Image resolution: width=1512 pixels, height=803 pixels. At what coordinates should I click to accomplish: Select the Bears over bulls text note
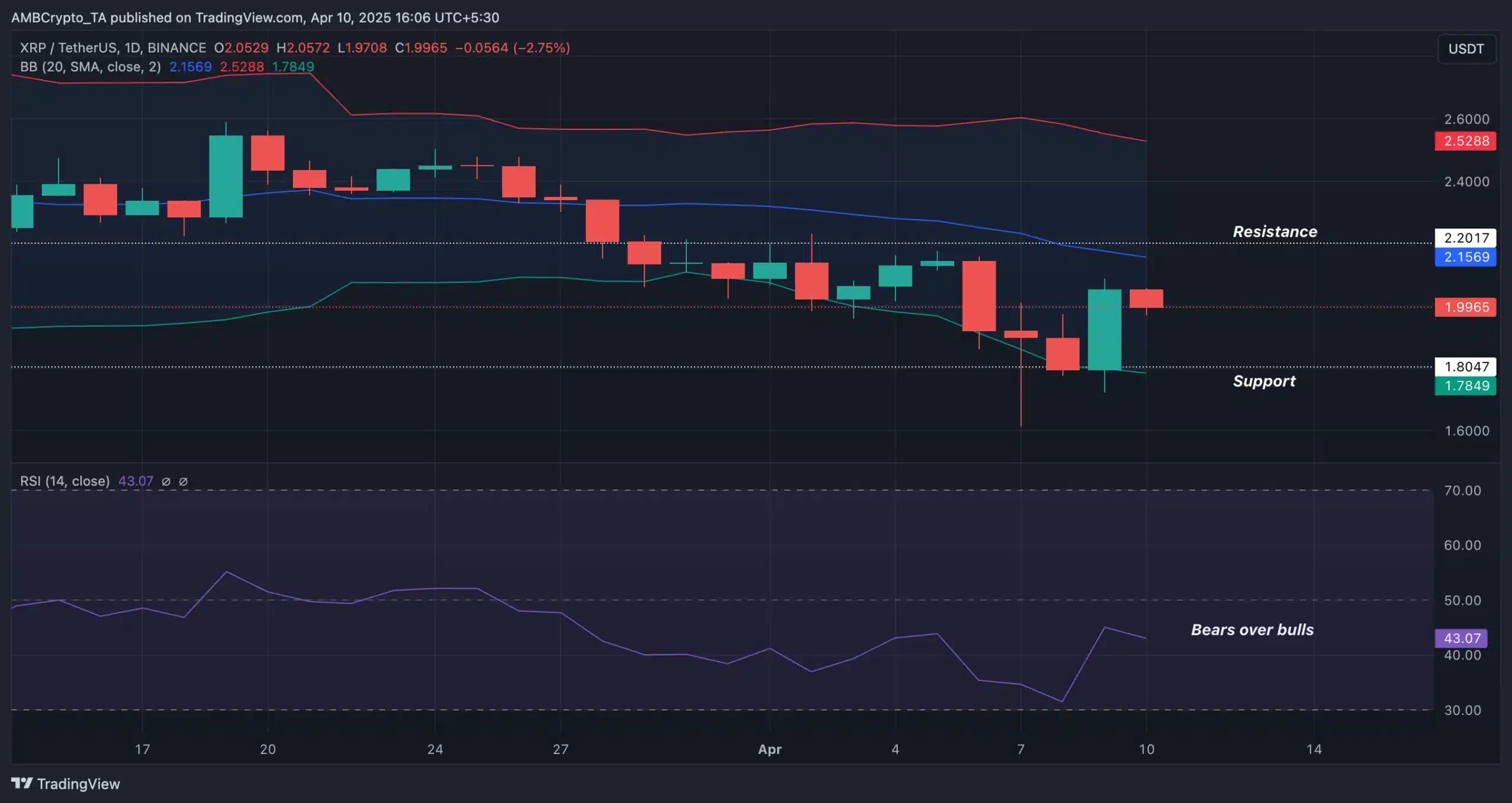[1252, 629]
